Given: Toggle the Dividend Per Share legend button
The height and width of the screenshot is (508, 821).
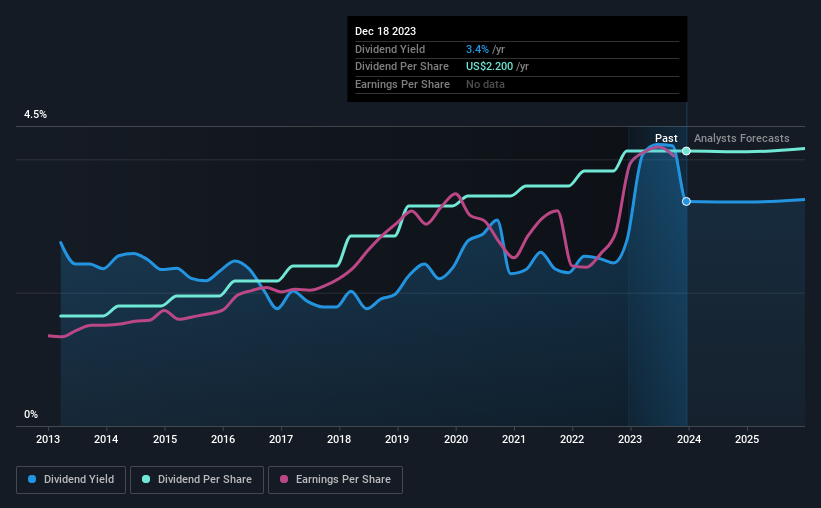Looking at the screenshot, I should point(197,480).
